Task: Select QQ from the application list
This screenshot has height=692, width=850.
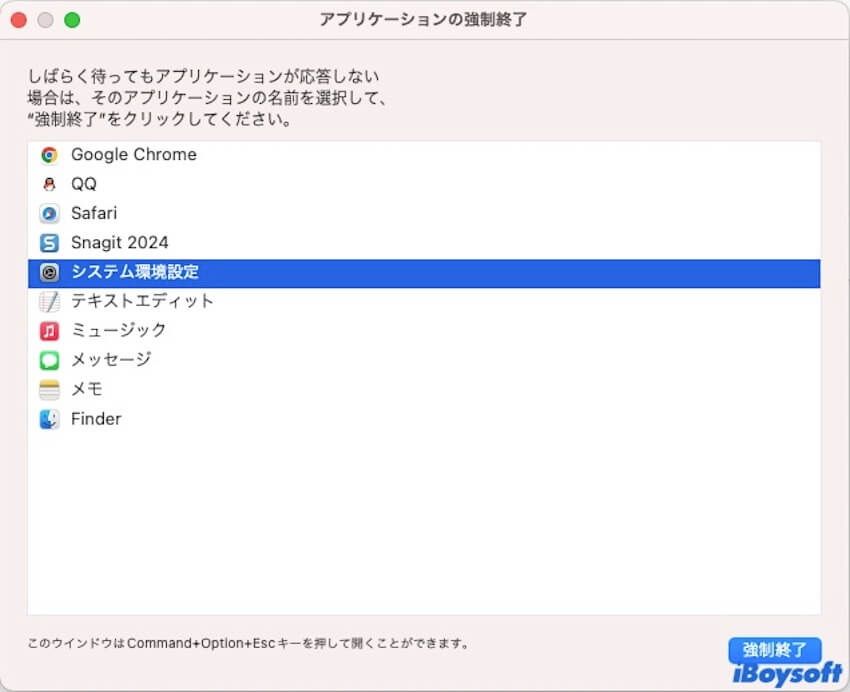Action: (84, 184)
